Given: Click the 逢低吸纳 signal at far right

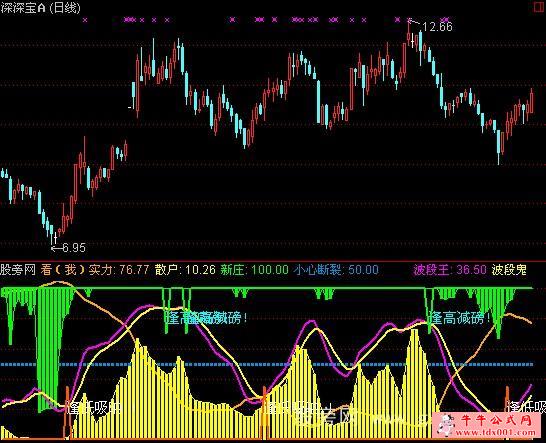Looking at the screenshot, I should pos(527,406).
